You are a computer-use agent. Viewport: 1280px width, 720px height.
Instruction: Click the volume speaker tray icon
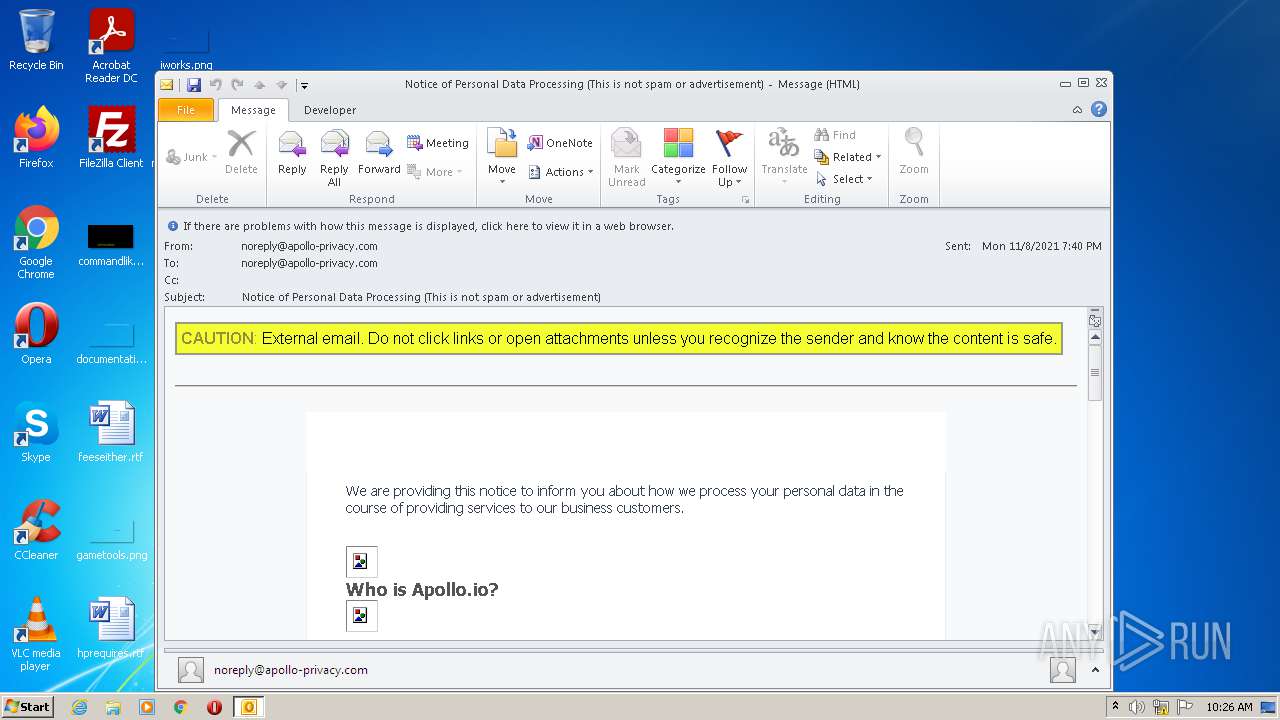coord(1137,707)
